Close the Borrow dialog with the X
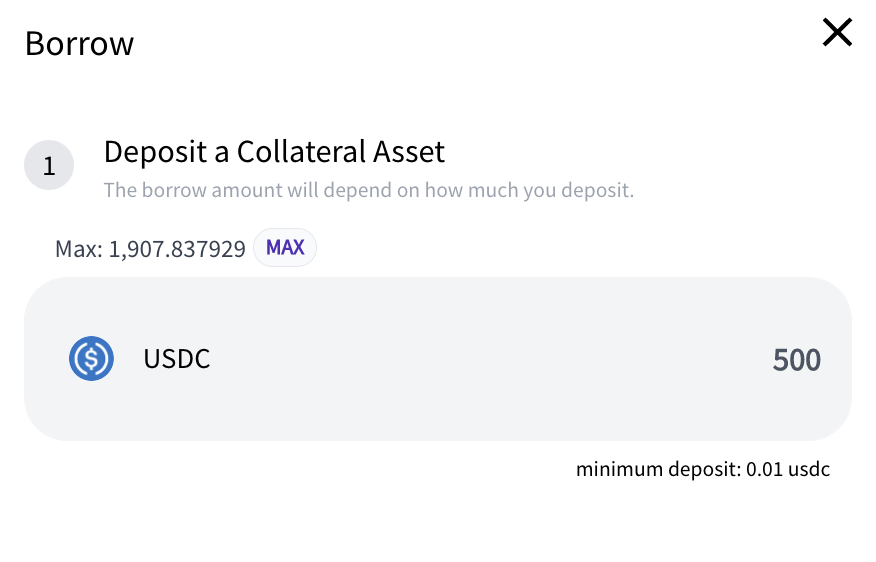The width and height of the screenshot is (876, 562). pos(837,32)
